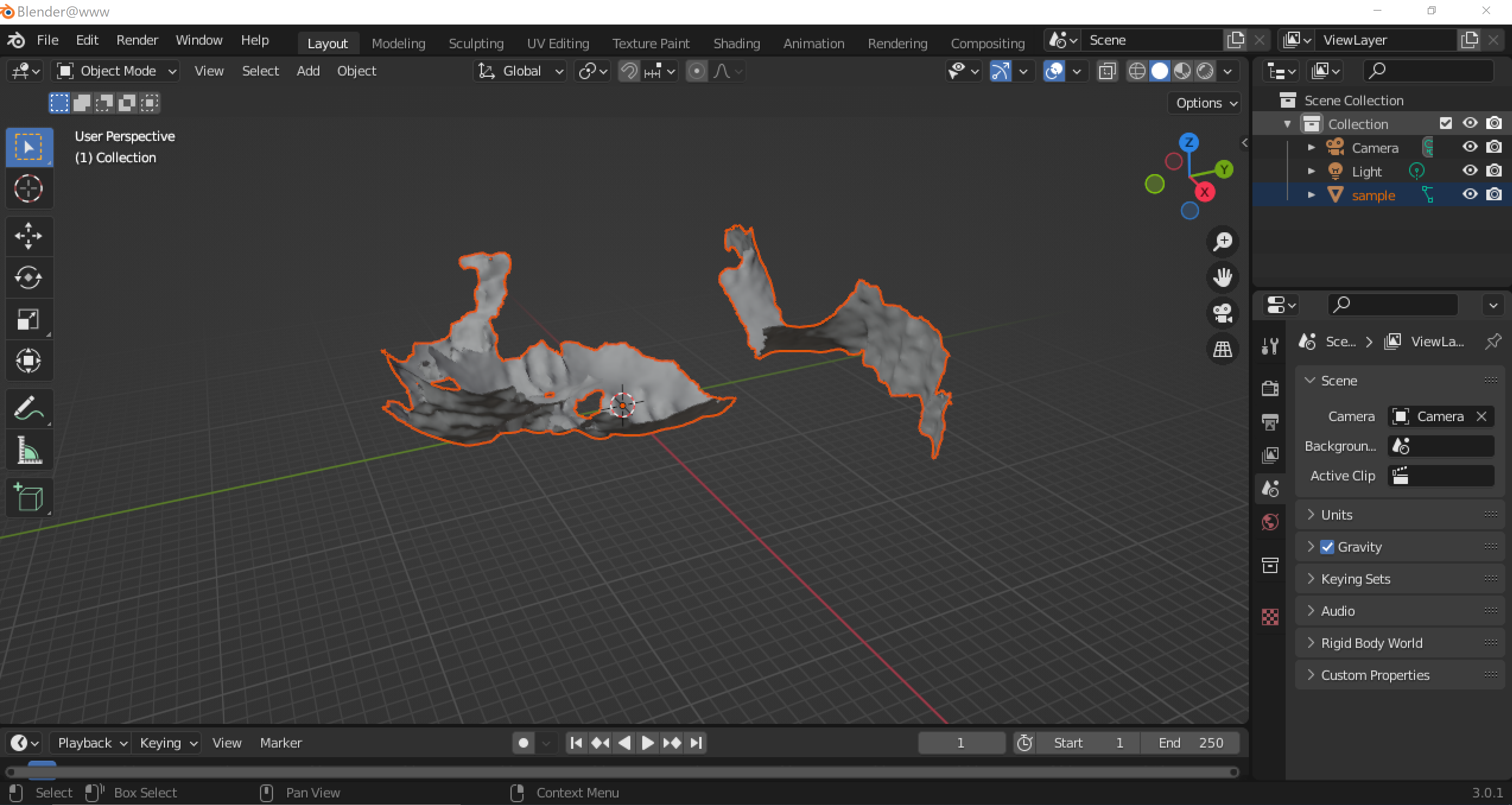Click the 3D Cursor tool
This screenshot has height=805, width=1512.
pyautogui.click(x=28, y=189)
